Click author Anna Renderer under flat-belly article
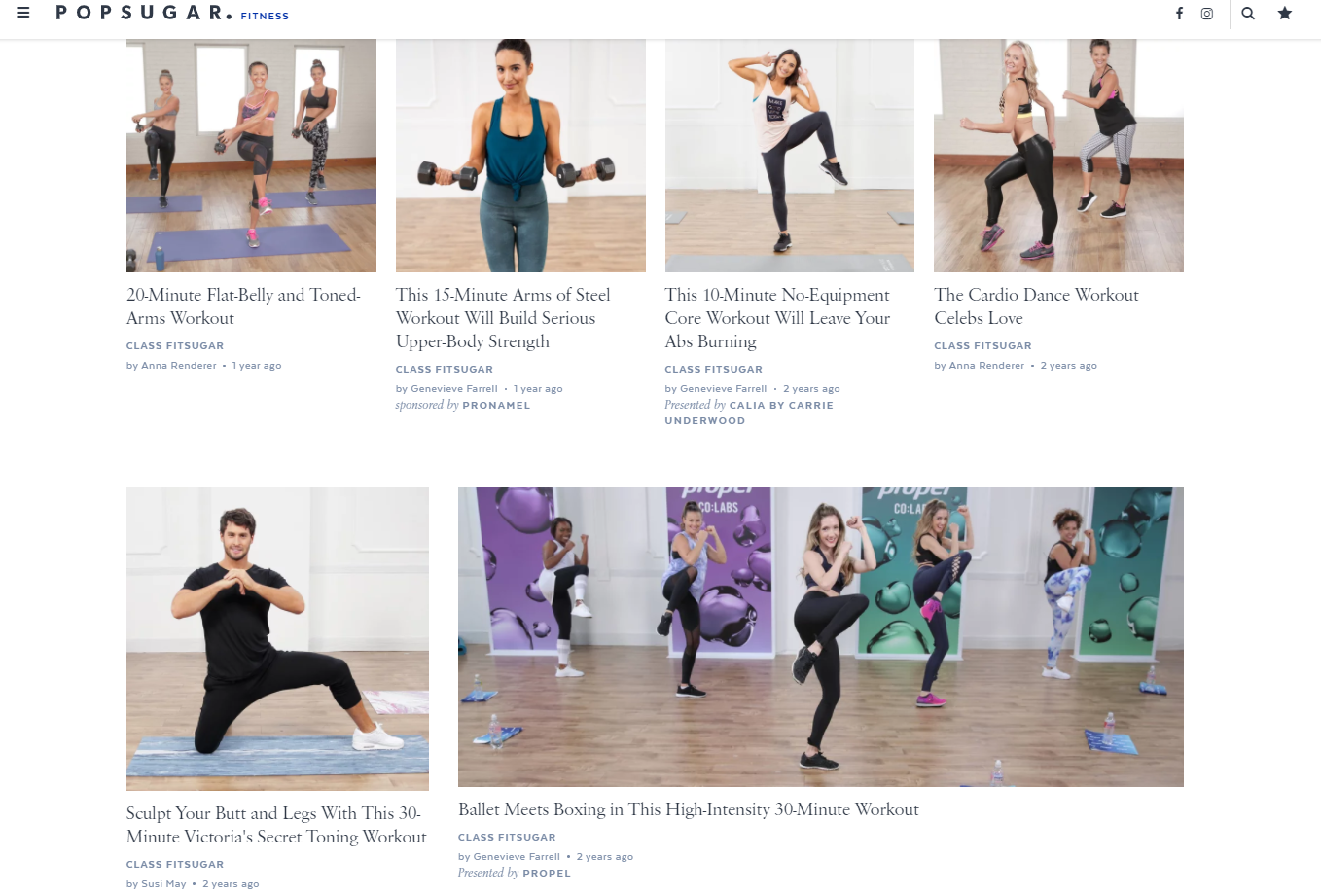 click(x=180, y=366)
